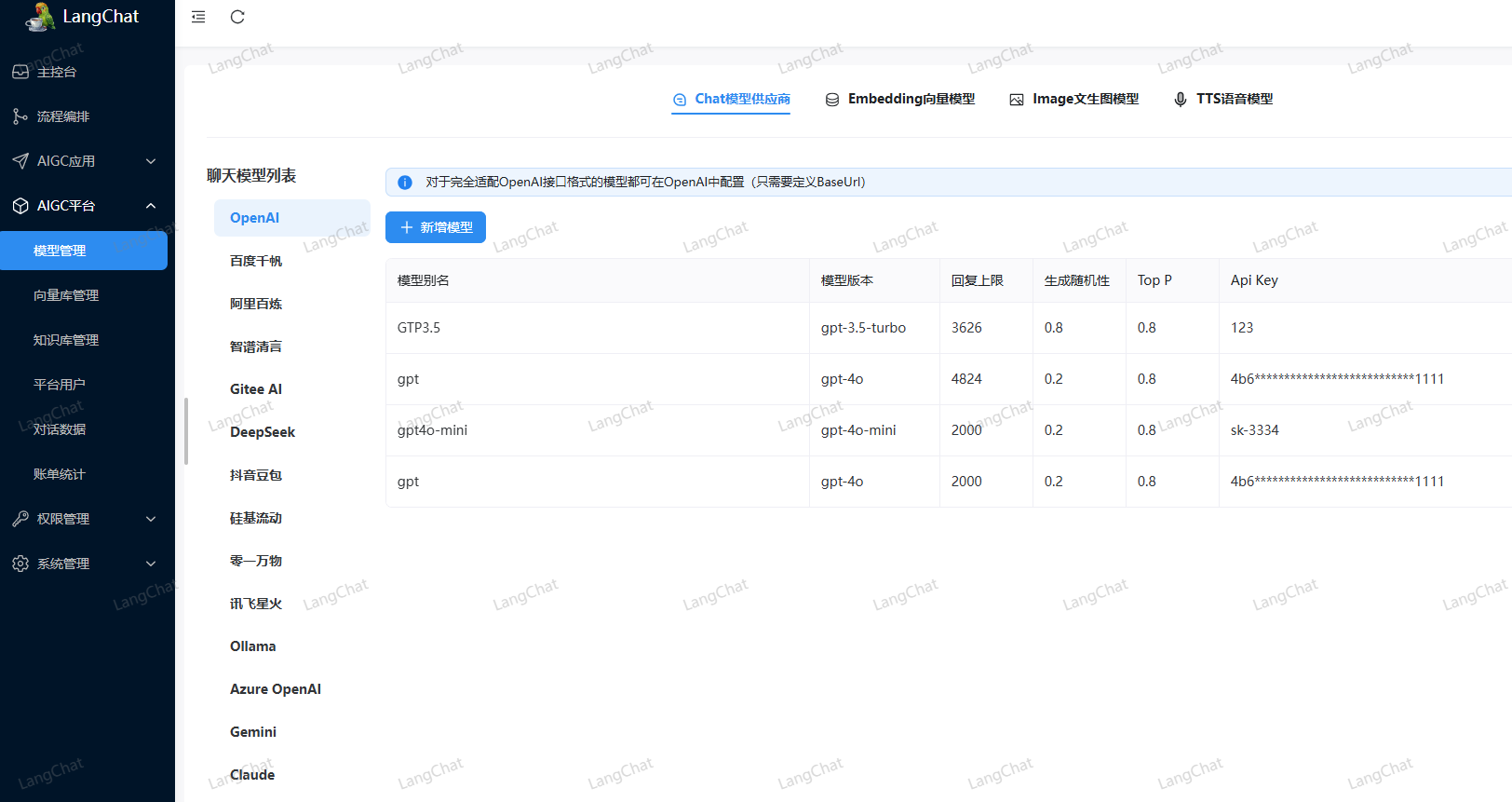Collapse the sidebar menu toggle icon
The width and height of the screenshot is (1512, 802).
coord(198,17)
